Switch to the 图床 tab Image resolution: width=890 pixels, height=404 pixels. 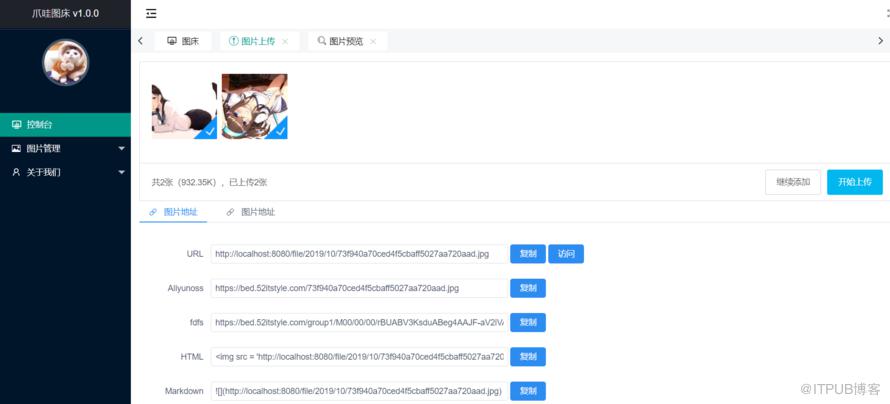click(x=183, y=41)
